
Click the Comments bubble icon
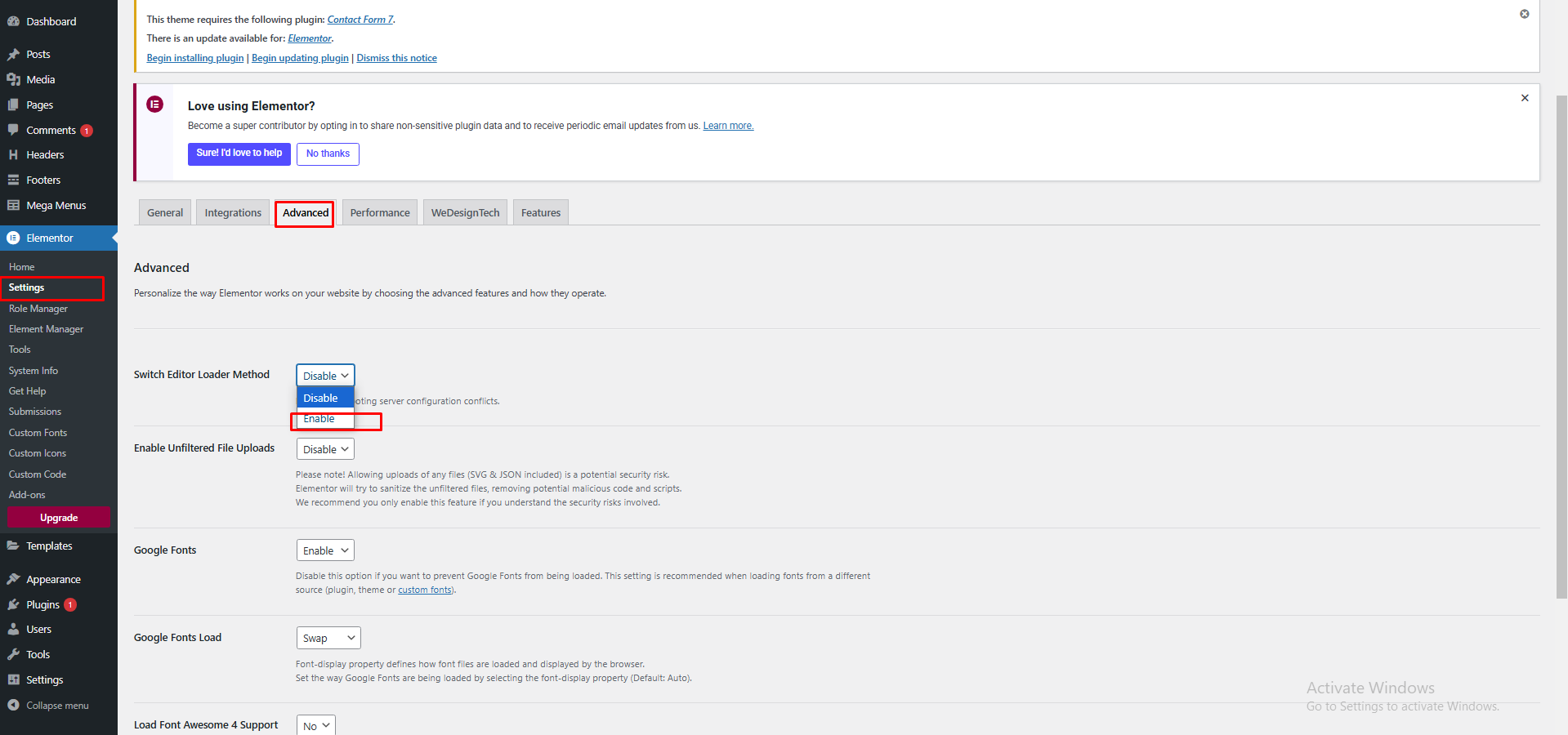coord(13,130)
